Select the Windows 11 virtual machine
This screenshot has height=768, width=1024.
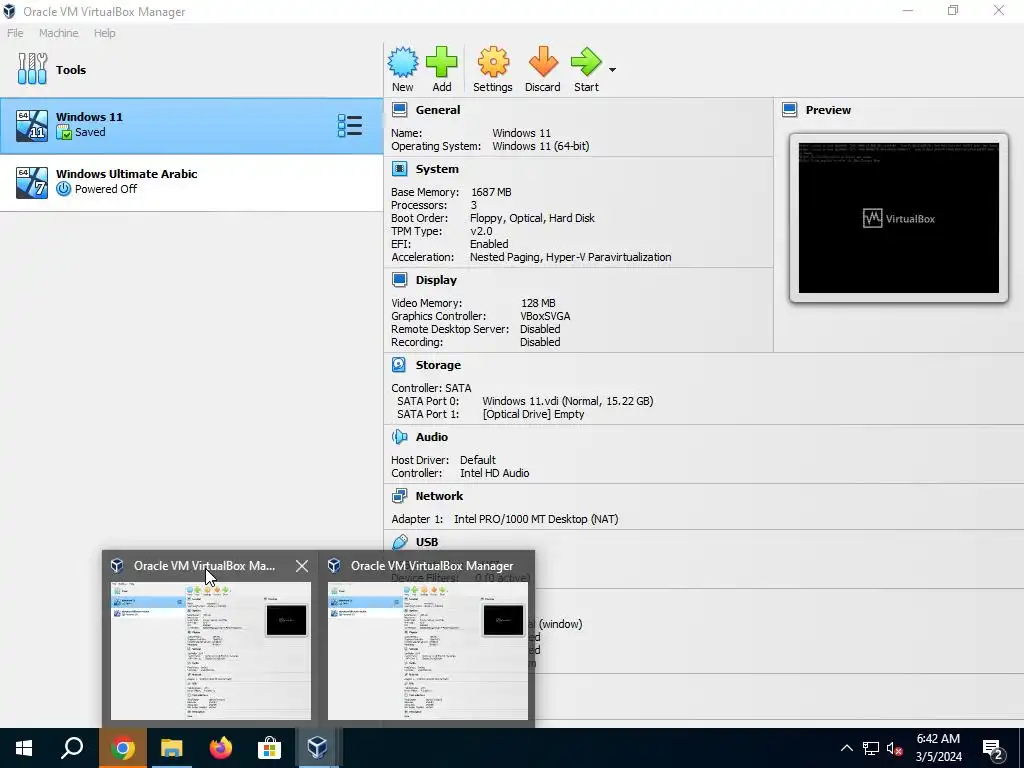tap(191, 125)
